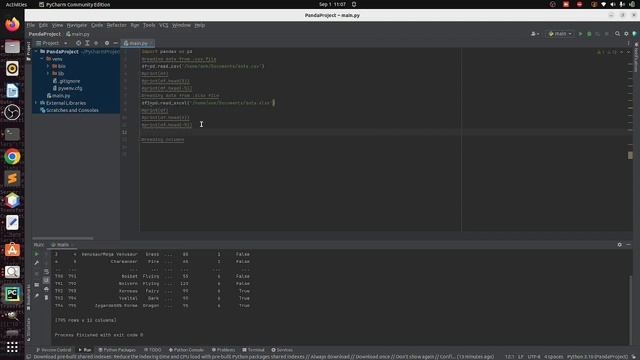Click the Debug bug icon in toolbar

[589, 34]
